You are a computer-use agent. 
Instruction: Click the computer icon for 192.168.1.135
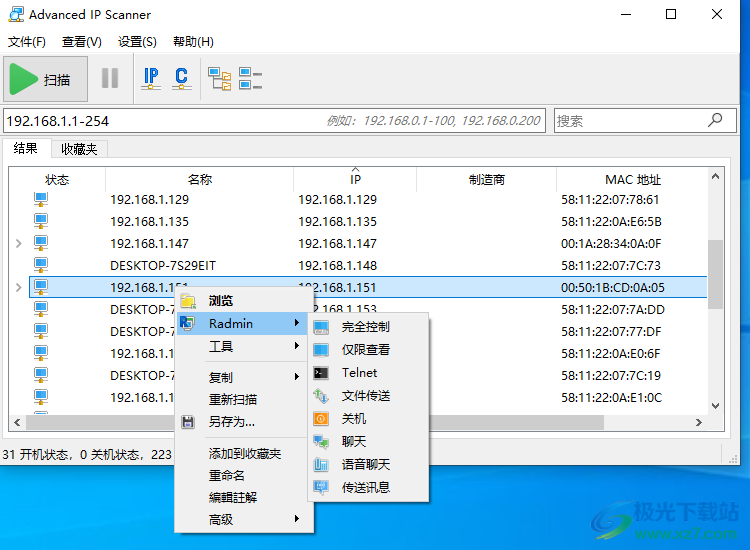point(41,221)
